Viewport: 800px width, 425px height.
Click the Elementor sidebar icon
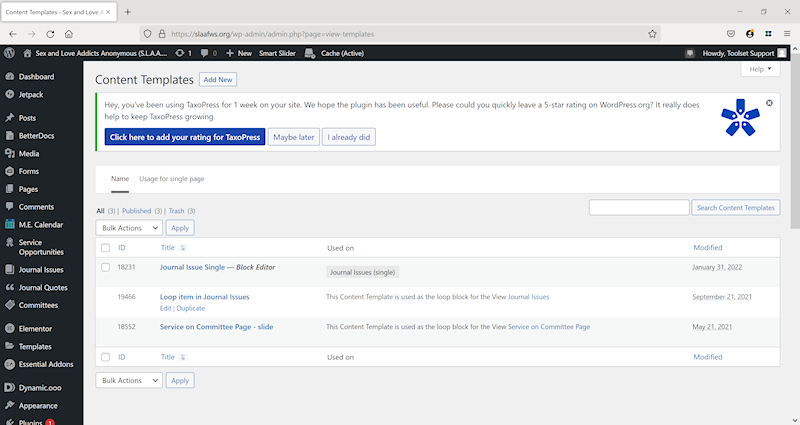coord(10,329)
